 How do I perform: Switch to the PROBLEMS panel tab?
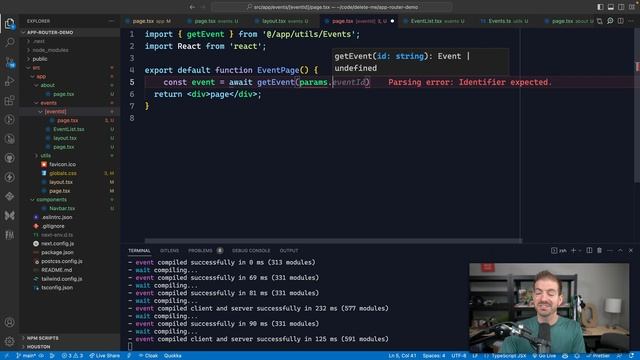[205, 251]
